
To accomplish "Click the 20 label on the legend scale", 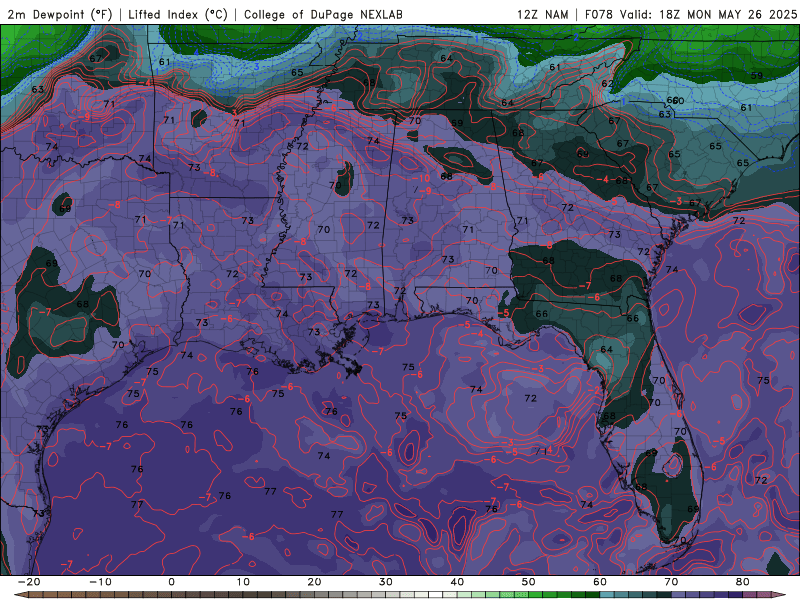I will coord(314,582).
